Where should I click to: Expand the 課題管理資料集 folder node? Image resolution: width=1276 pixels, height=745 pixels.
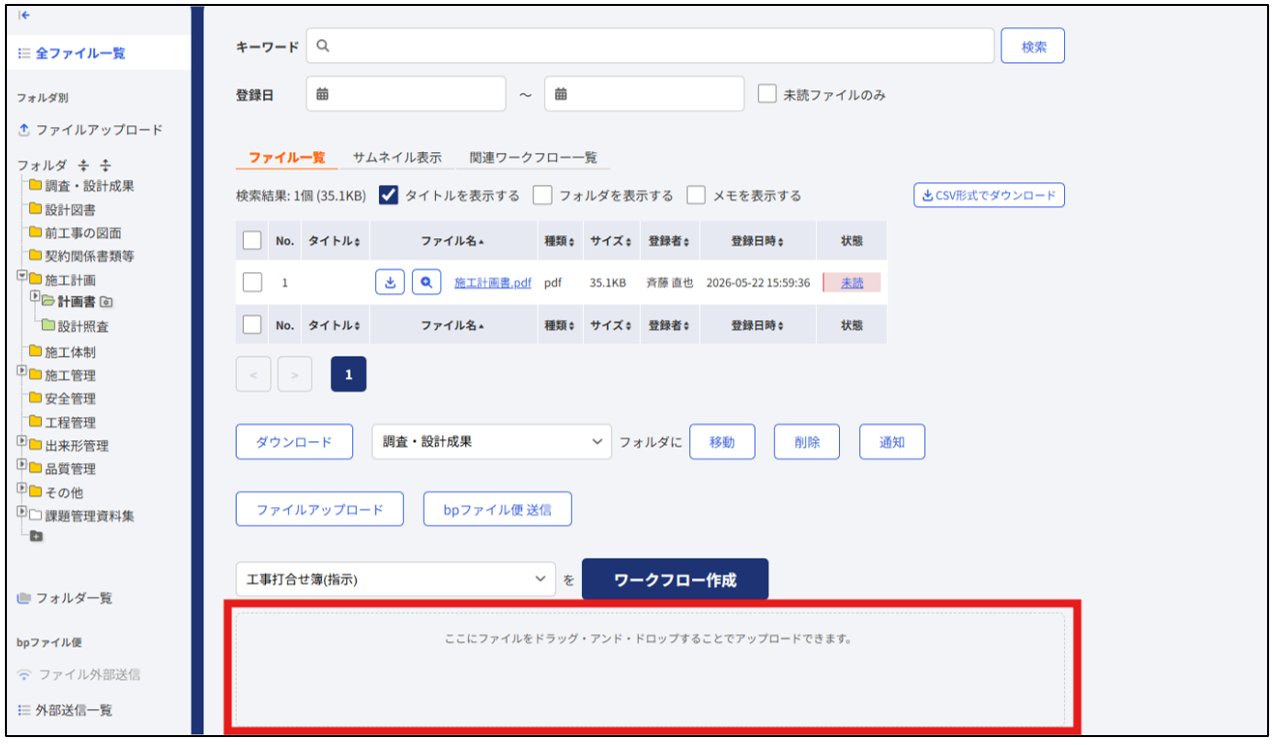click(22, 511)
